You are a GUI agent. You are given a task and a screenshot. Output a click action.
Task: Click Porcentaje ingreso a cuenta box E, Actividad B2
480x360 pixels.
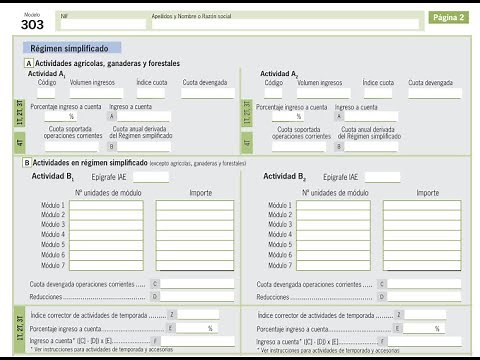point(424,328)
